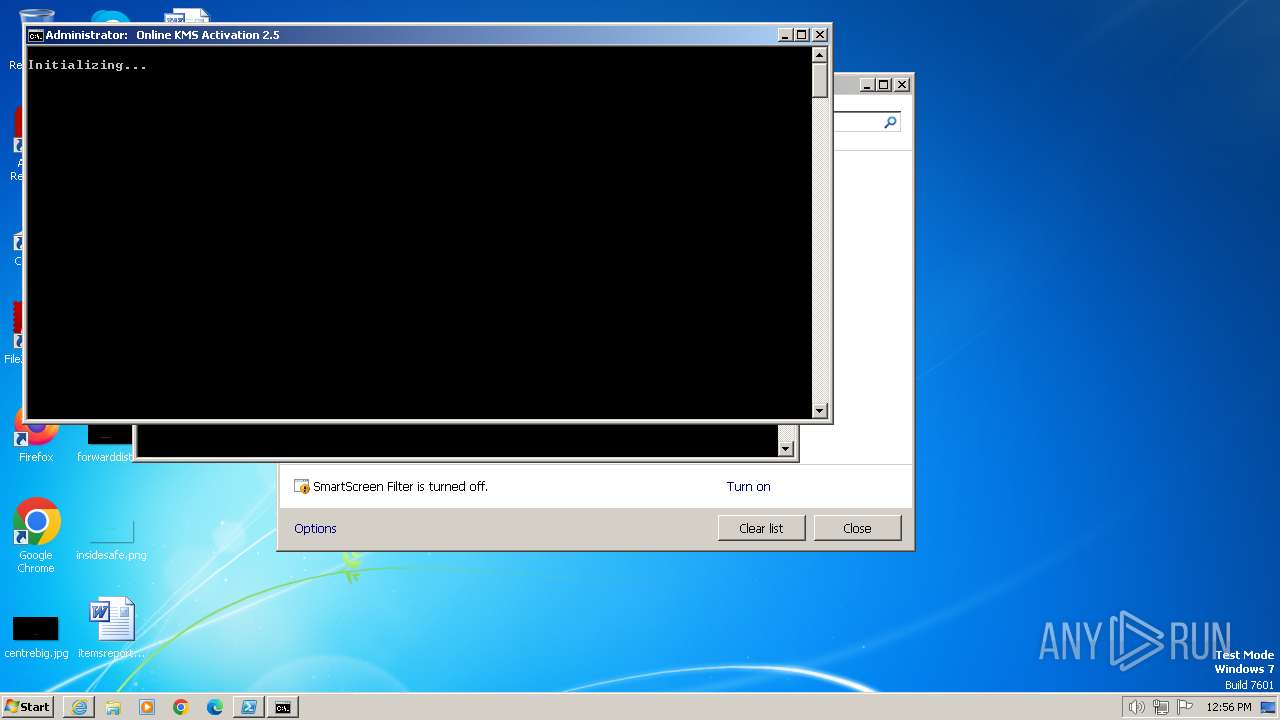Click the 'Initializing...' console text

pyautogui.click(x=87, y=65)
